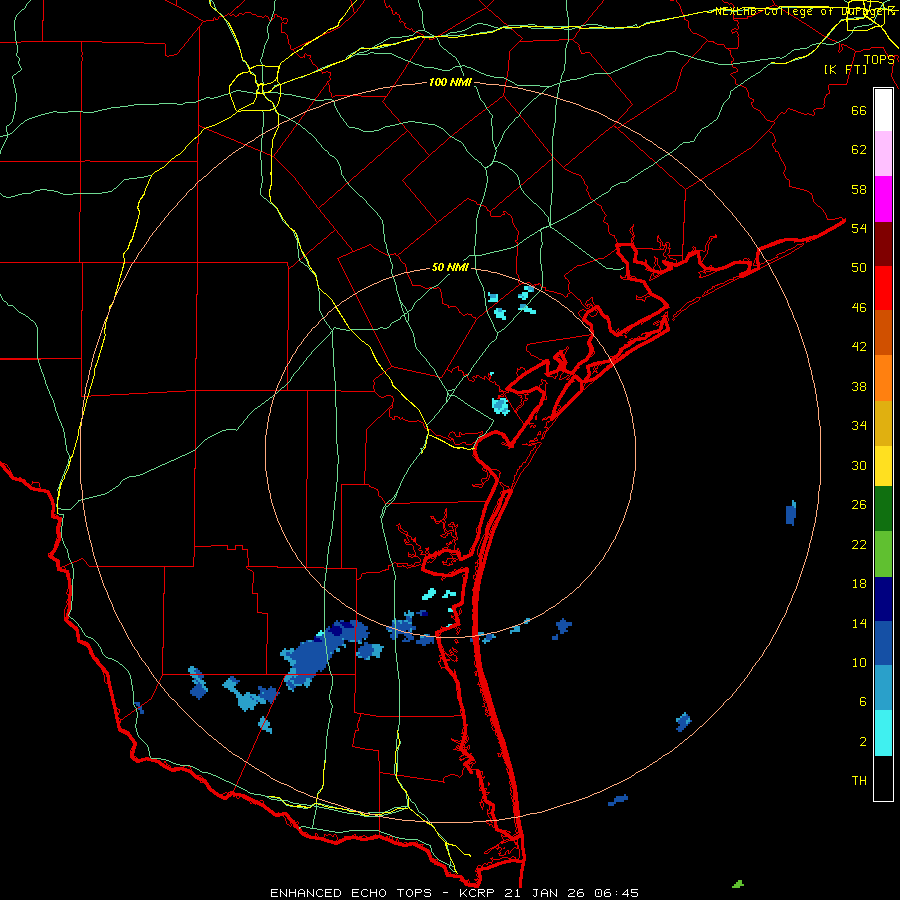The width and height of the screenshot is (900, 900).
Task: Select the dark green swatch near 26
Action: click(883, 509)
